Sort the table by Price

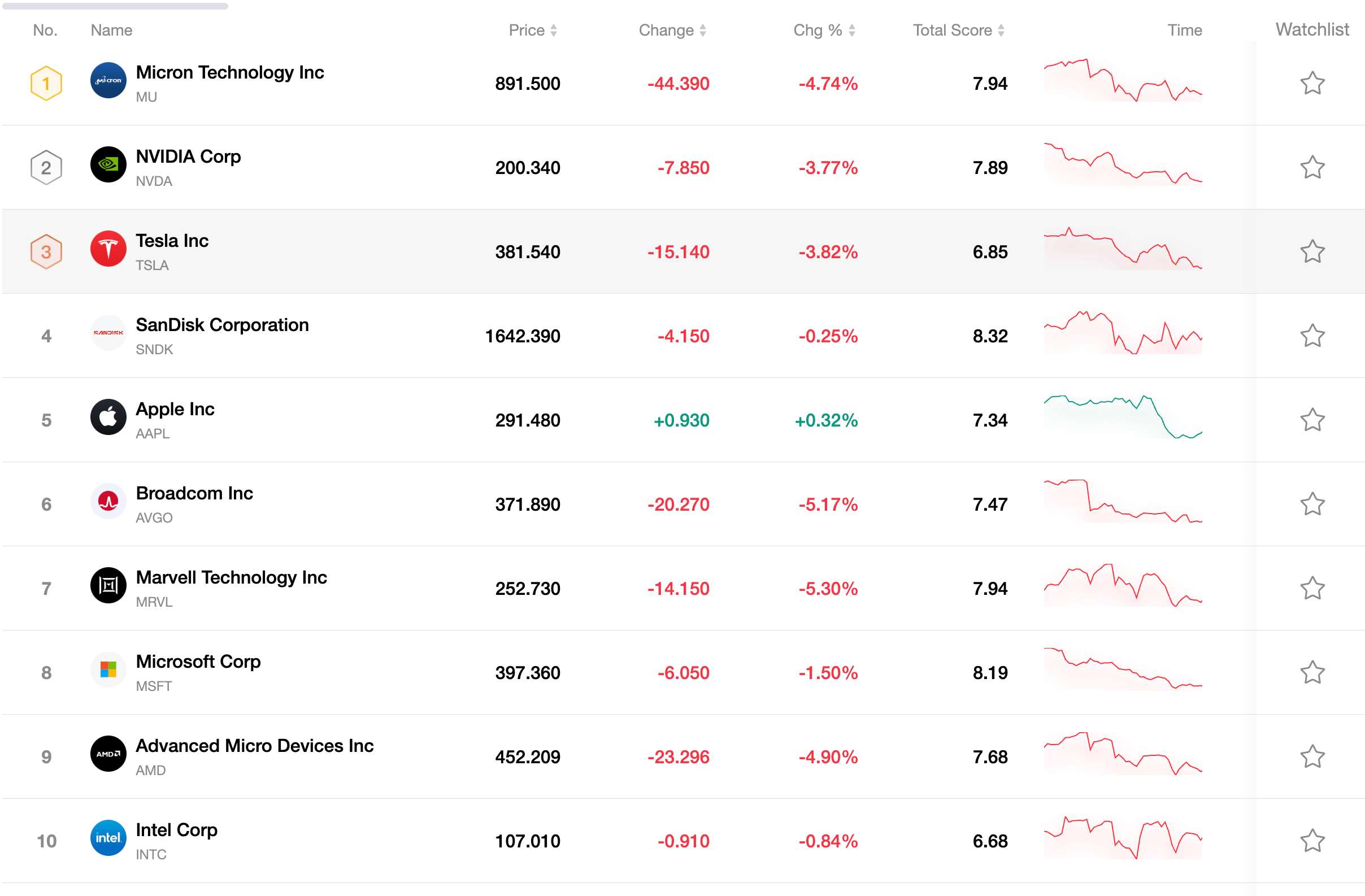(x=533, y=30)
